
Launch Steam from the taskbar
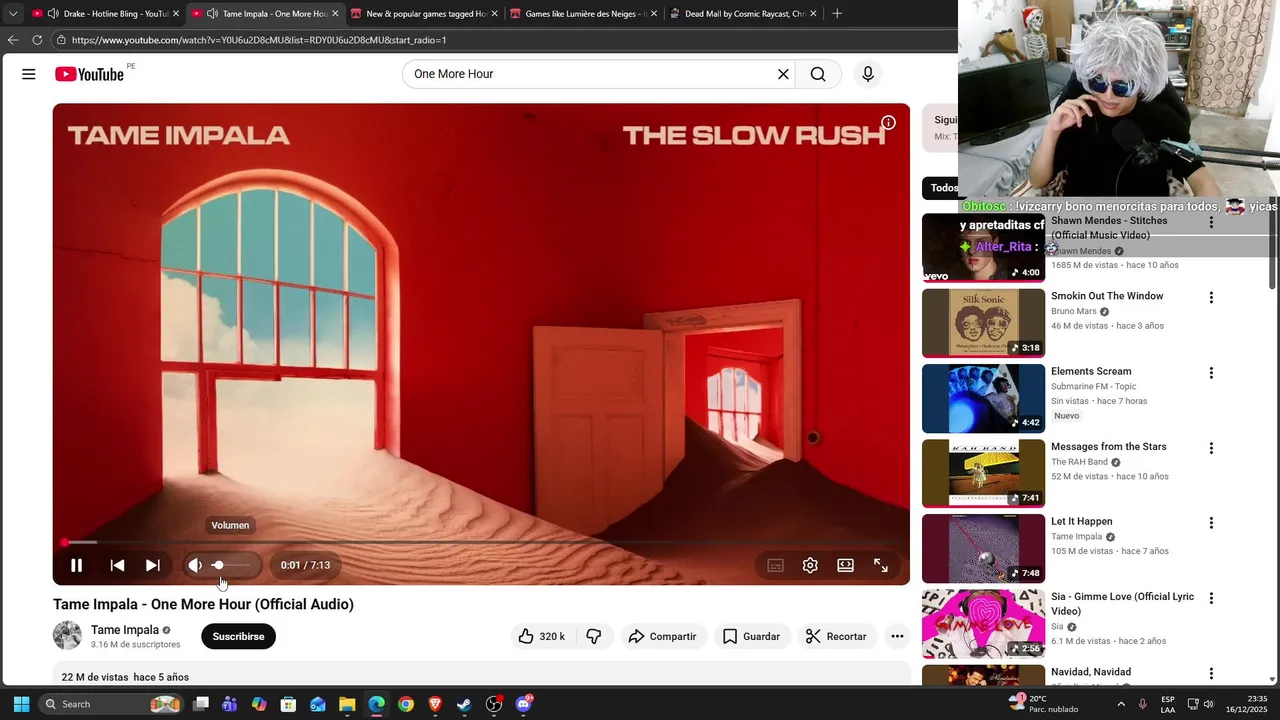pyautogui.click(x=464, y=704)
